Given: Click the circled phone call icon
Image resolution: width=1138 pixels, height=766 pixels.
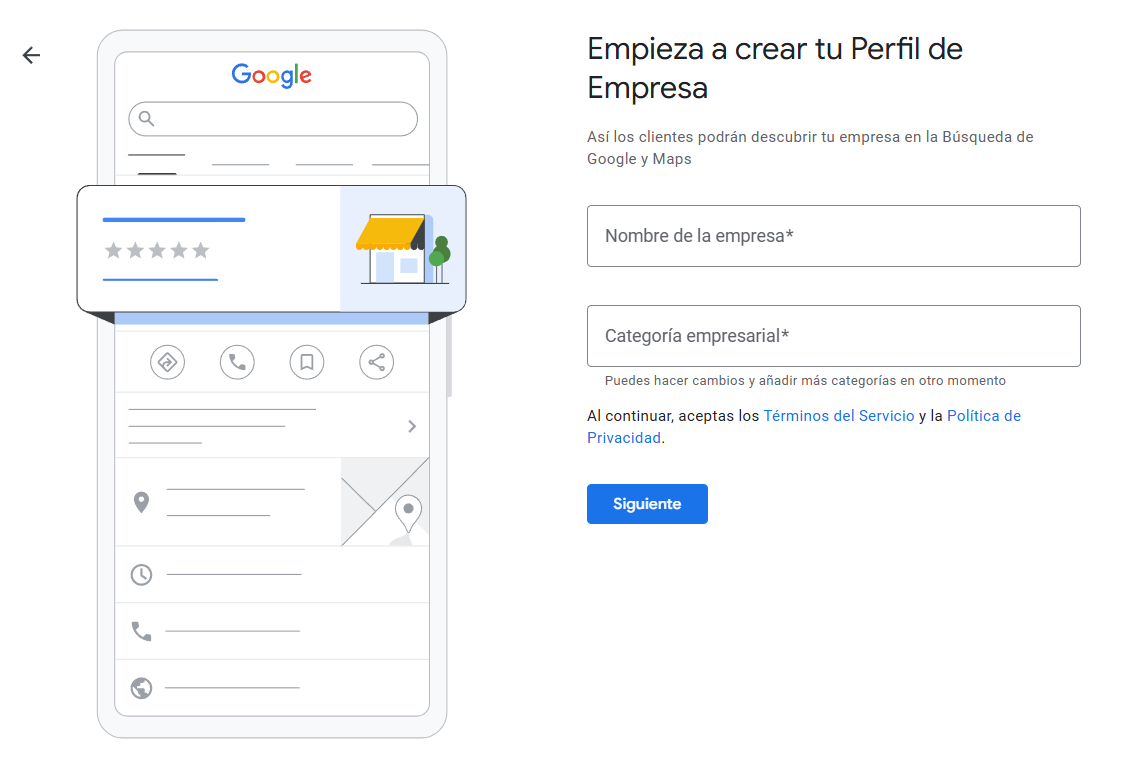Looking at the screenshot, I should [x=237, y=362].
